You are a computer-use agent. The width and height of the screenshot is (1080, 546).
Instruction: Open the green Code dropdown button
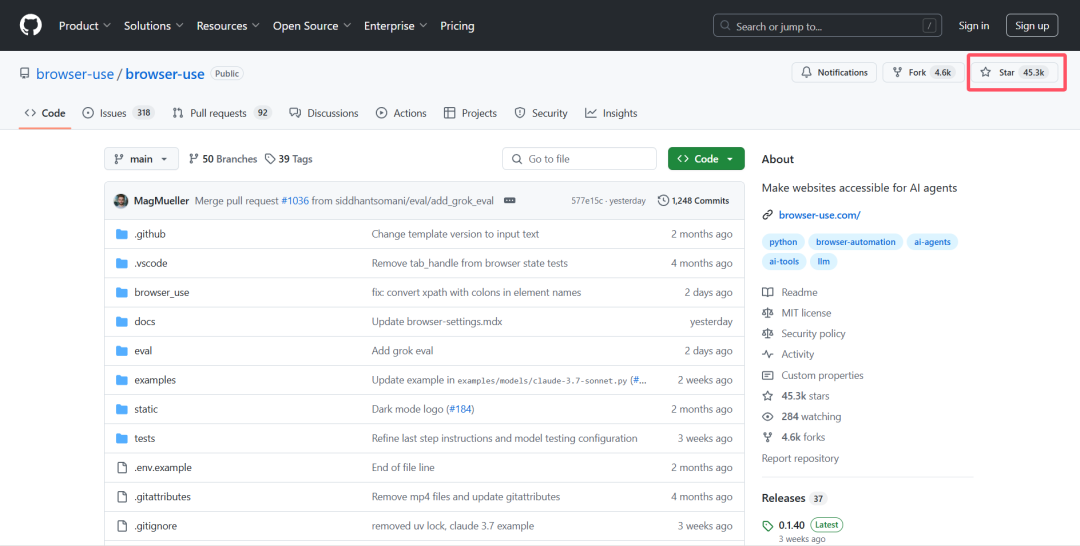[x=706, y=159]
